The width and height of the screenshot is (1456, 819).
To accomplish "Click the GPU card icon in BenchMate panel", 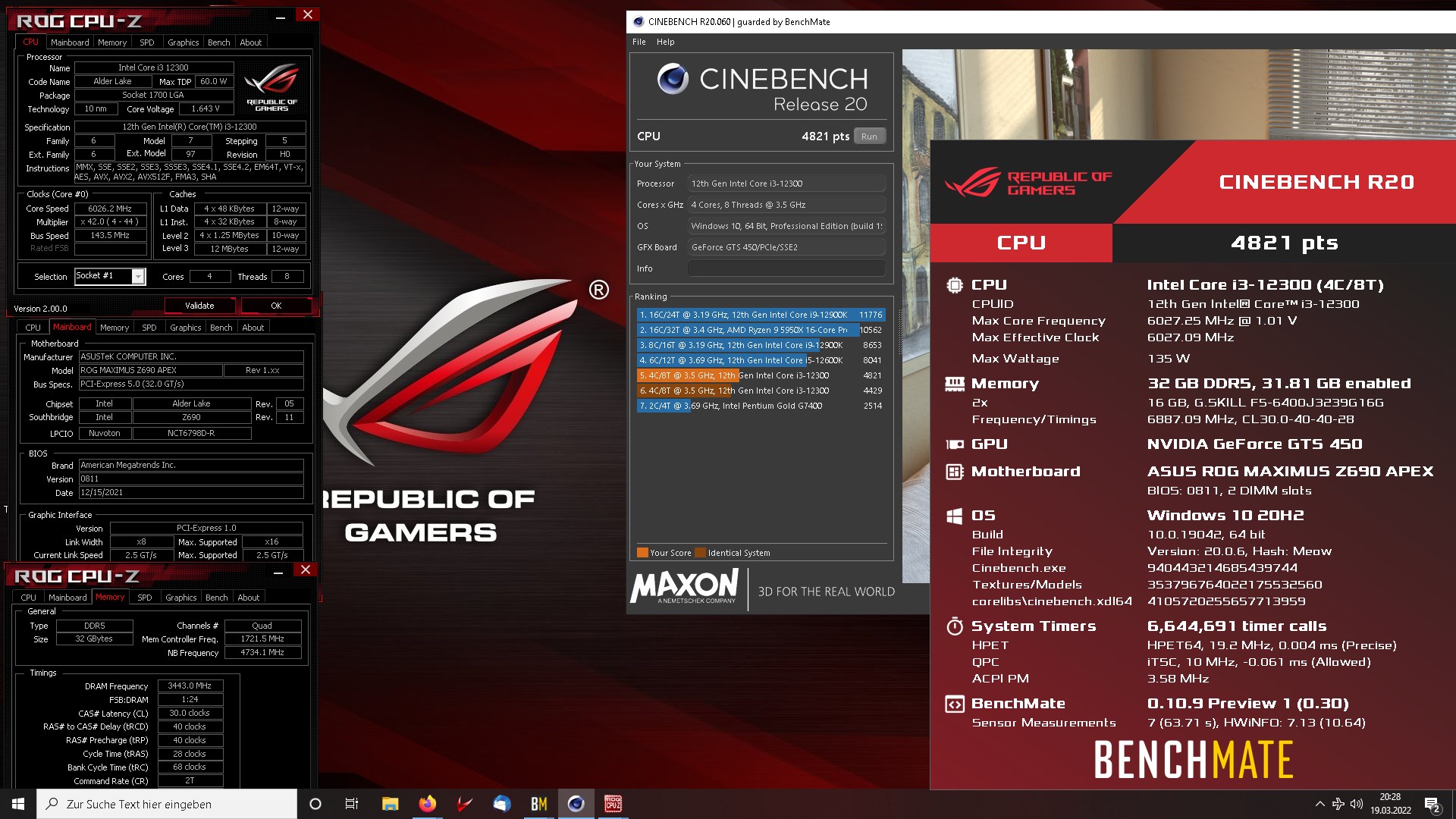I will point(955,444).
